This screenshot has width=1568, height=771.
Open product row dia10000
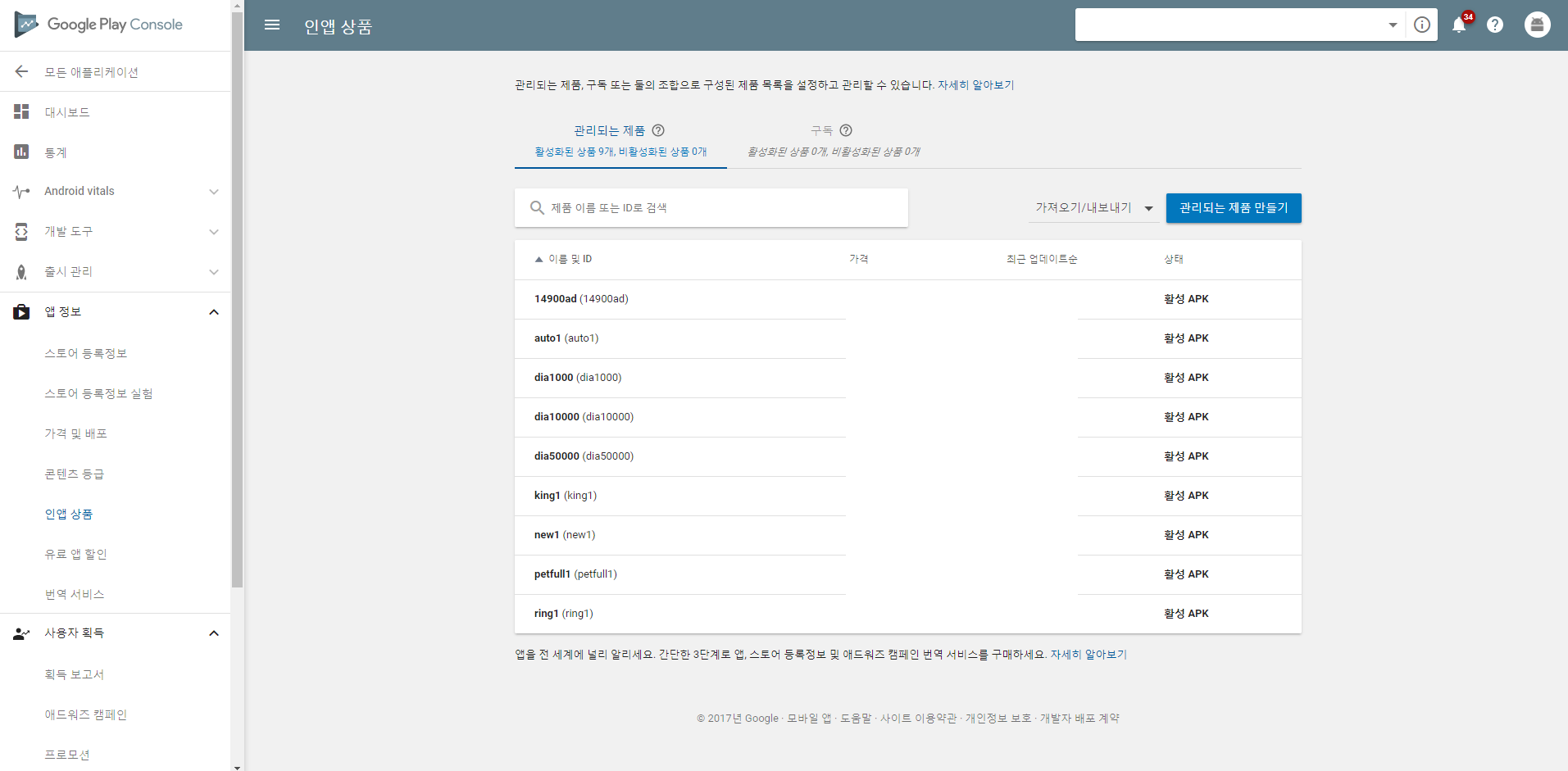pos(908,417)
